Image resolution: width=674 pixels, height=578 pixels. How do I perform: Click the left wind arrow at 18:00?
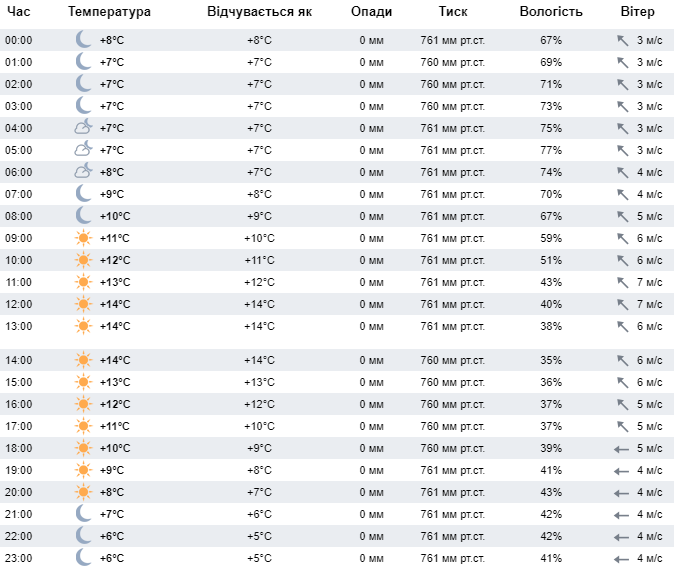point(621,448)
